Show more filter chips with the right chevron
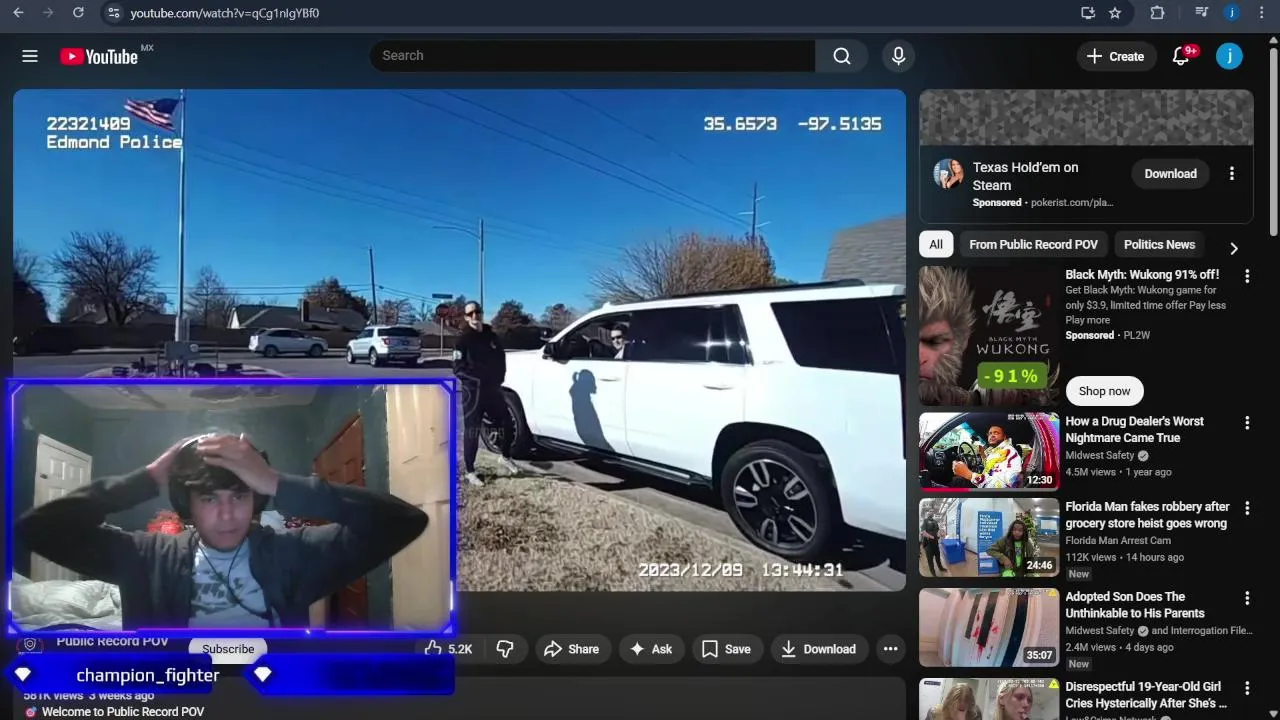 pos(1234,248)
